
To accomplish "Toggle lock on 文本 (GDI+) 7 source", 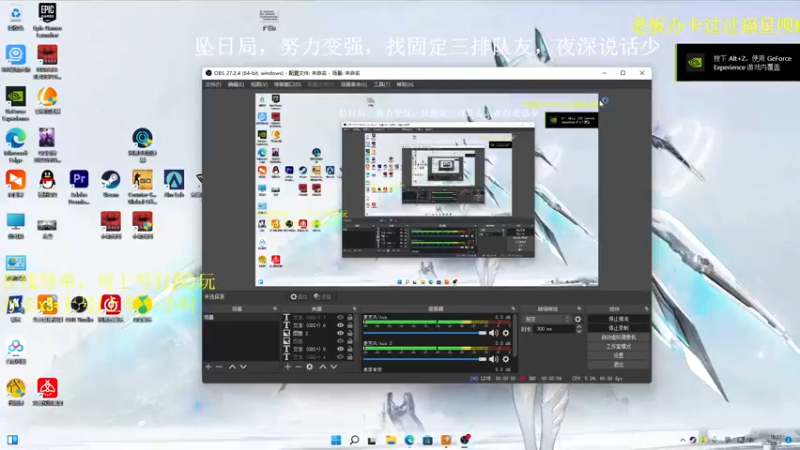I will point(350,317).
